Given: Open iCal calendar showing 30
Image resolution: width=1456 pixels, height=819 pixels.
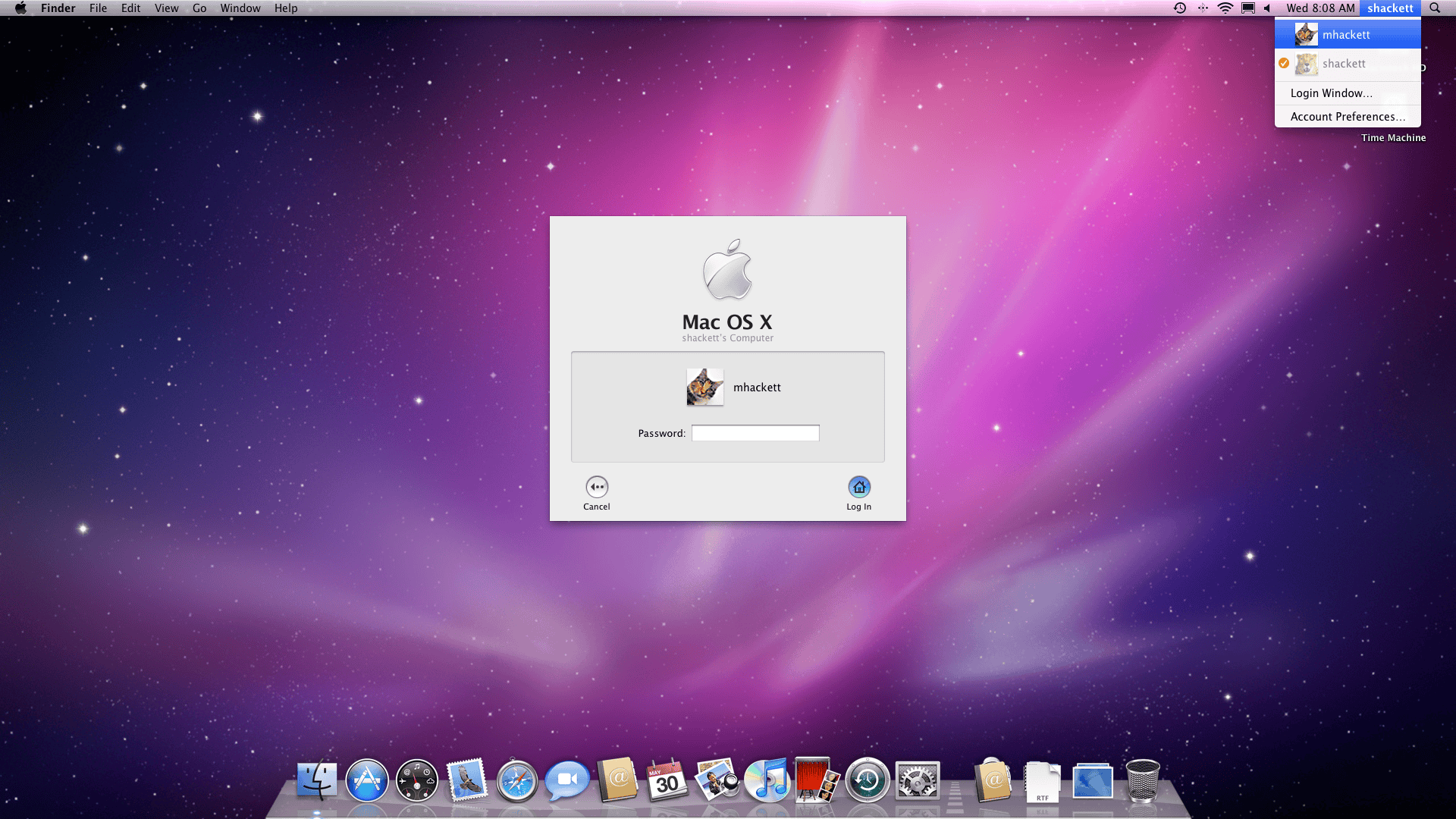Looking at the screenshot, I should [x=667, y=780].
